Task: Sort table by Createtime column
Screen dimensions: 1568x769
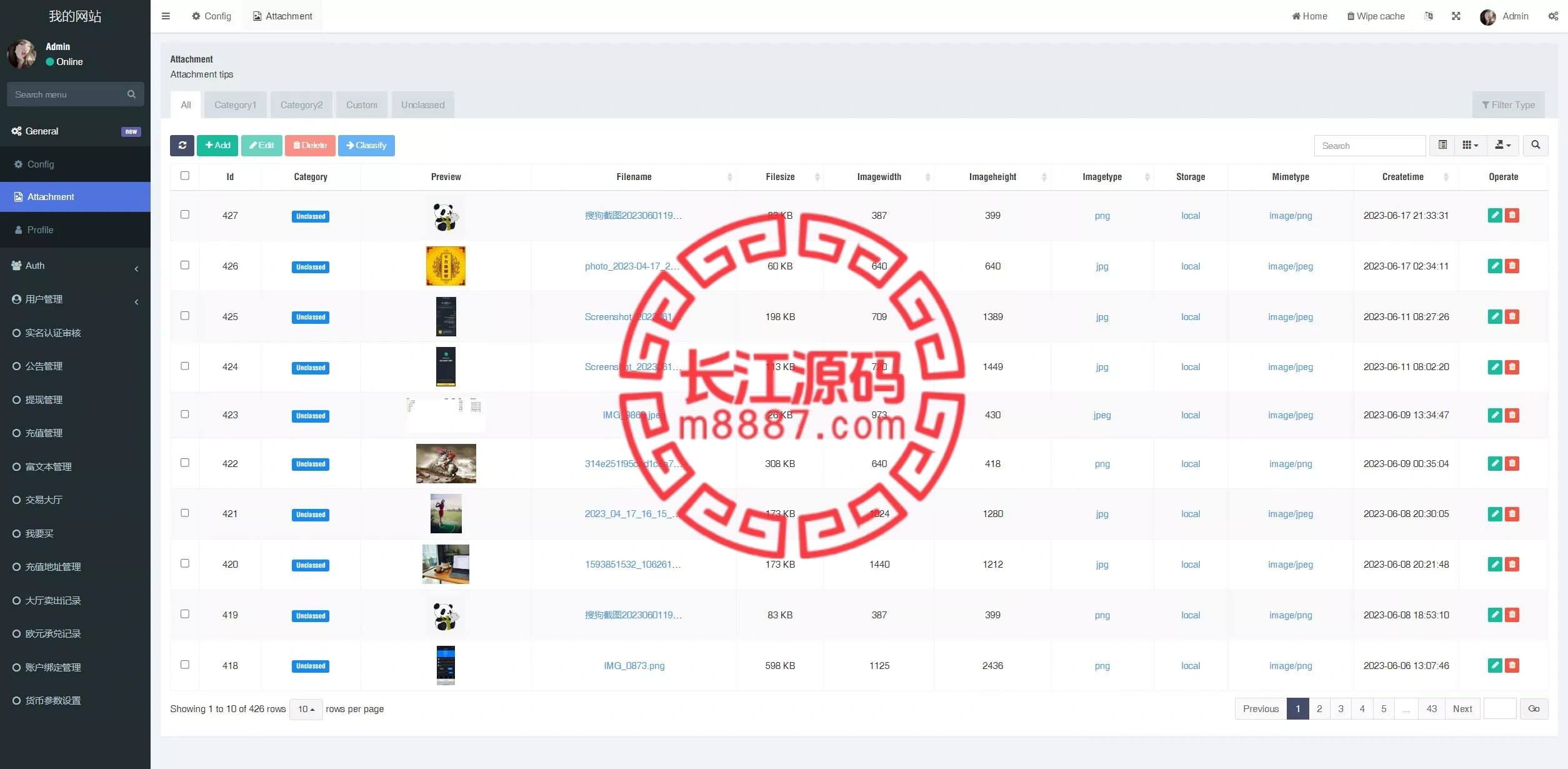Action: tap(1406, 177)
